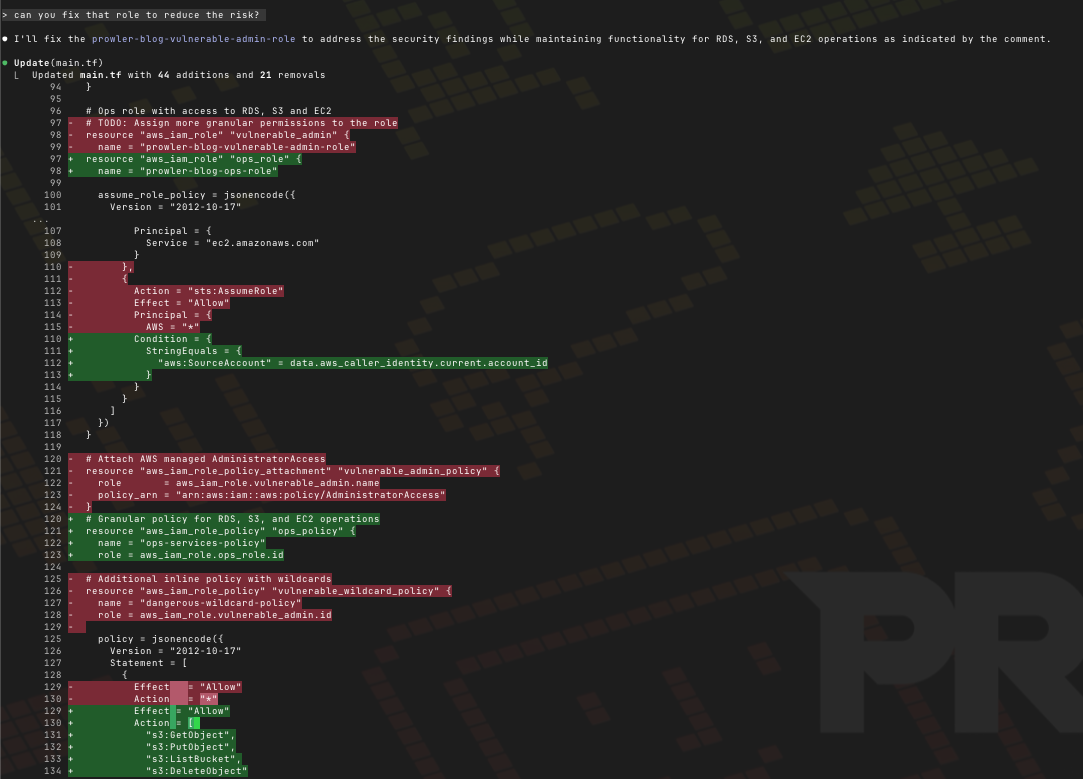Image resolution: width=1083 pixels, height=779 pixels.
Task: Click the added "Action = [" line
Action: pyautogui.click(x=166, y=723)
